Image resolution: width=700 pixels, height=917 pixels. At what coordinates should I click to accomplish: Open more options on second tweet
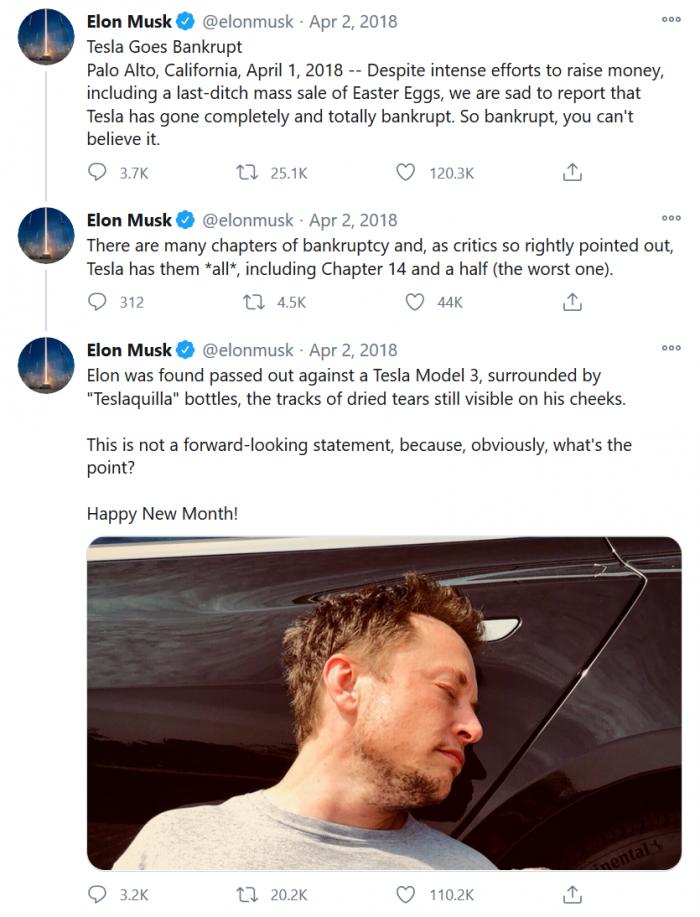tap(671, 218)
